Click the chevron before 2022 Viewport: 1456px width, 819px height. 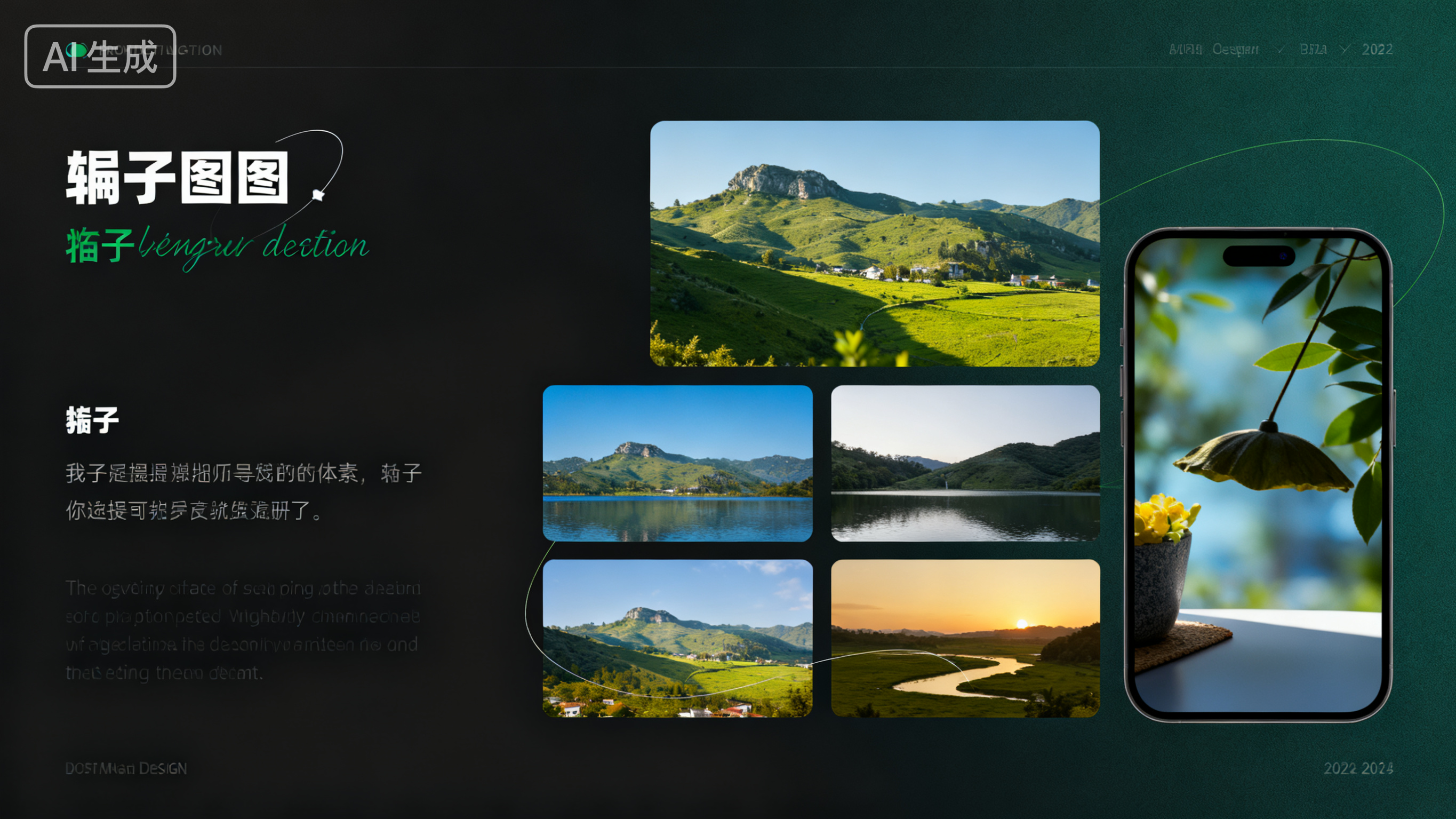point(1345,50)
